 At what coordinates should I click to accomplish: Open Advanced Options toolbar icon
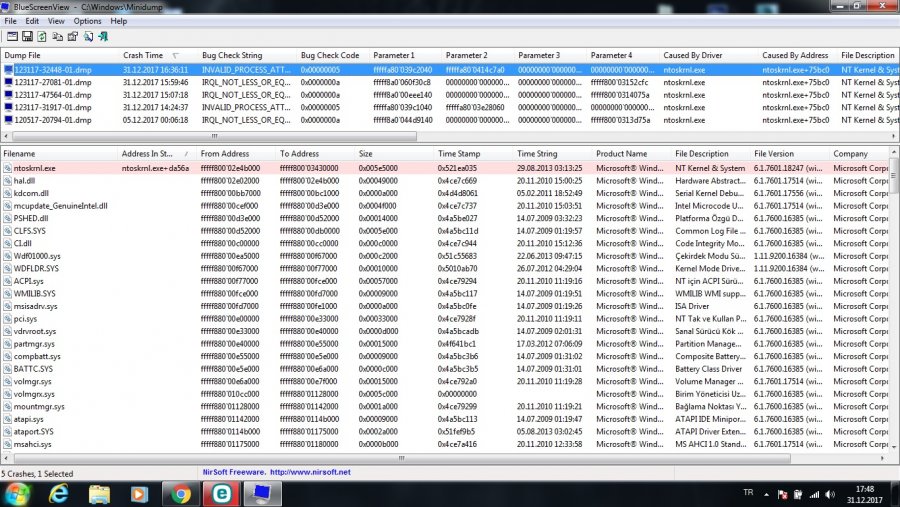(12, 37)
